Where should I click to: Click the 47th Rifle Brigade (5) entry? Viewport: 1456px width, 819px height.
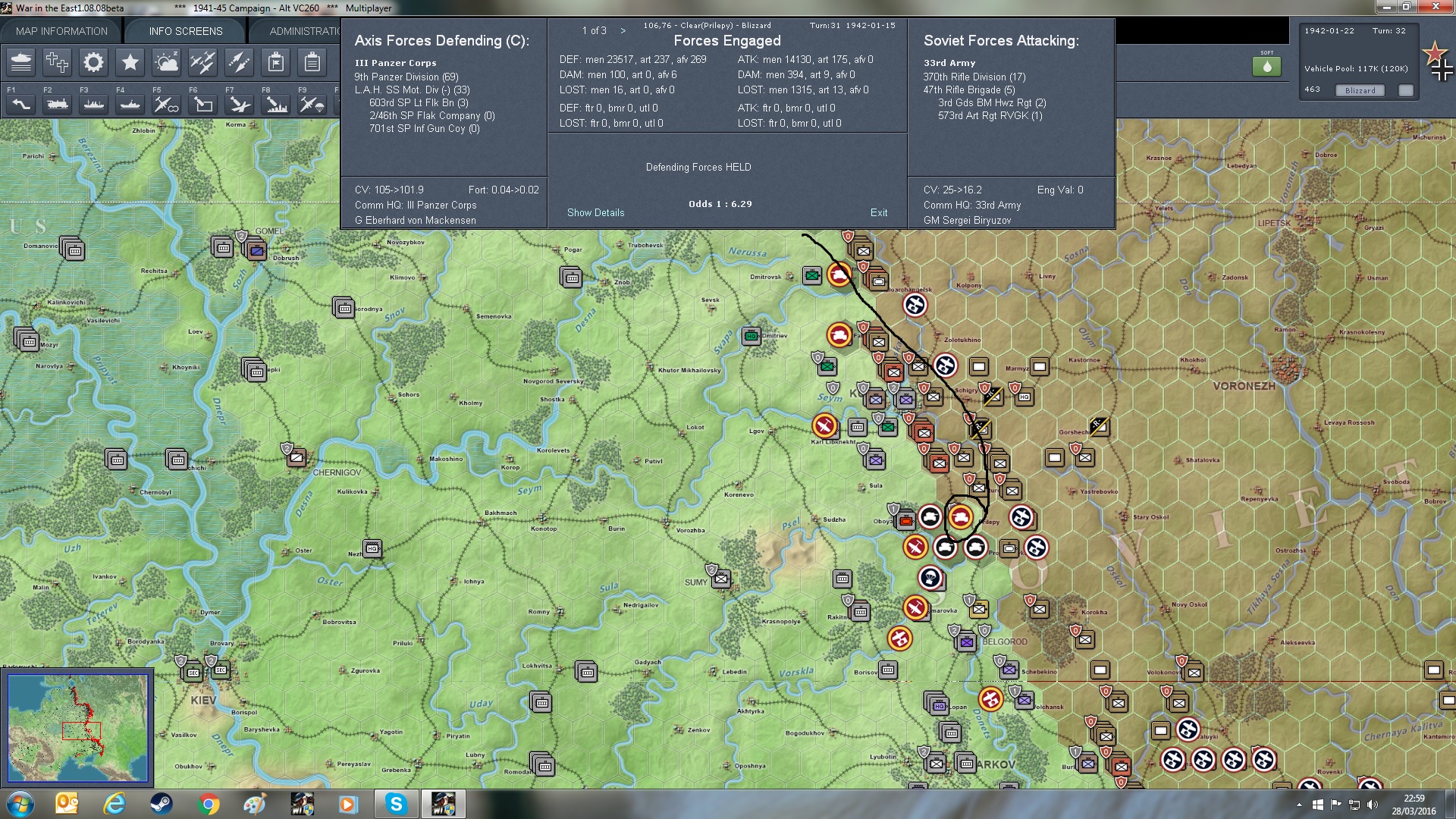(969, 89)
